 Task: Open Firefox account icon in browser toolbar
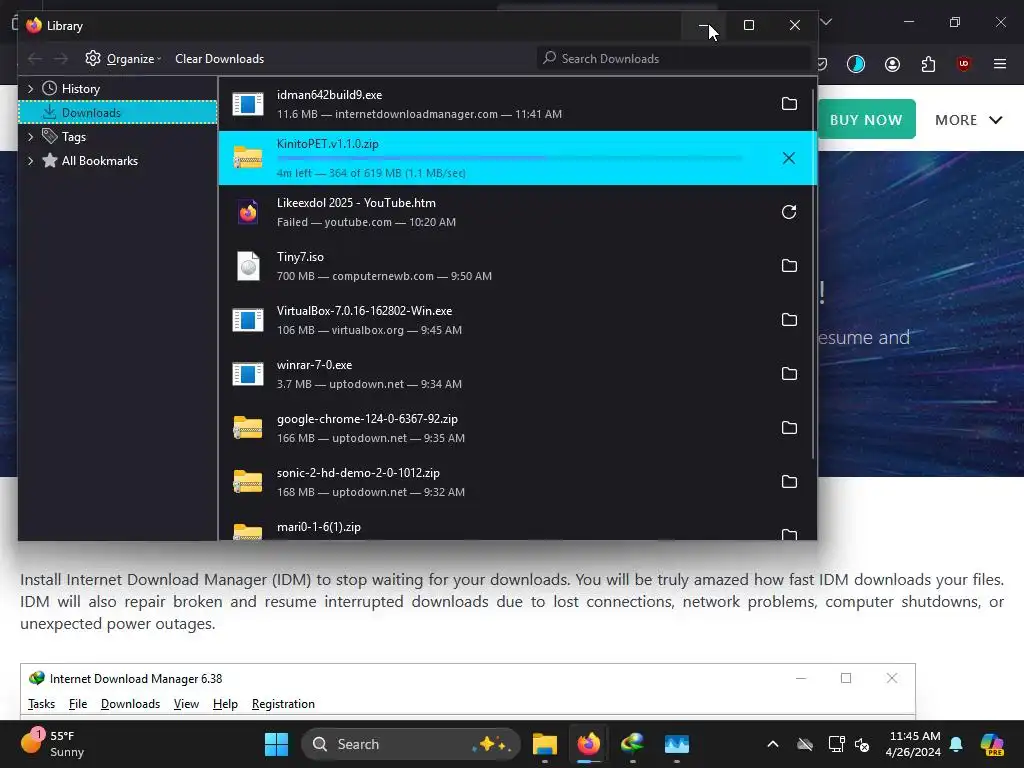click(x=892, y=64)
